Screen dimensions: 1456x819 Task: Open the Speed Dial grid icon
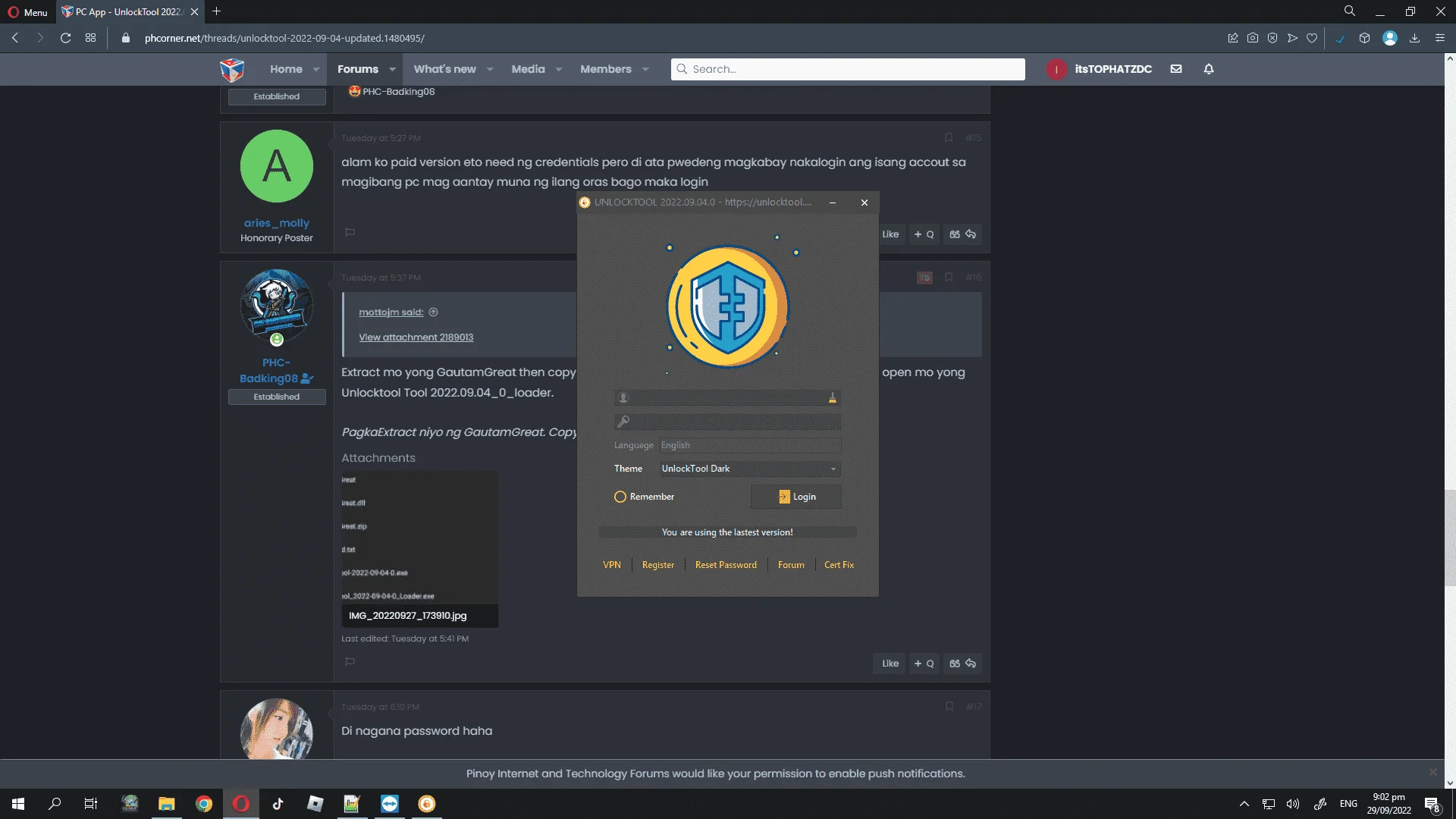[90, 38]
